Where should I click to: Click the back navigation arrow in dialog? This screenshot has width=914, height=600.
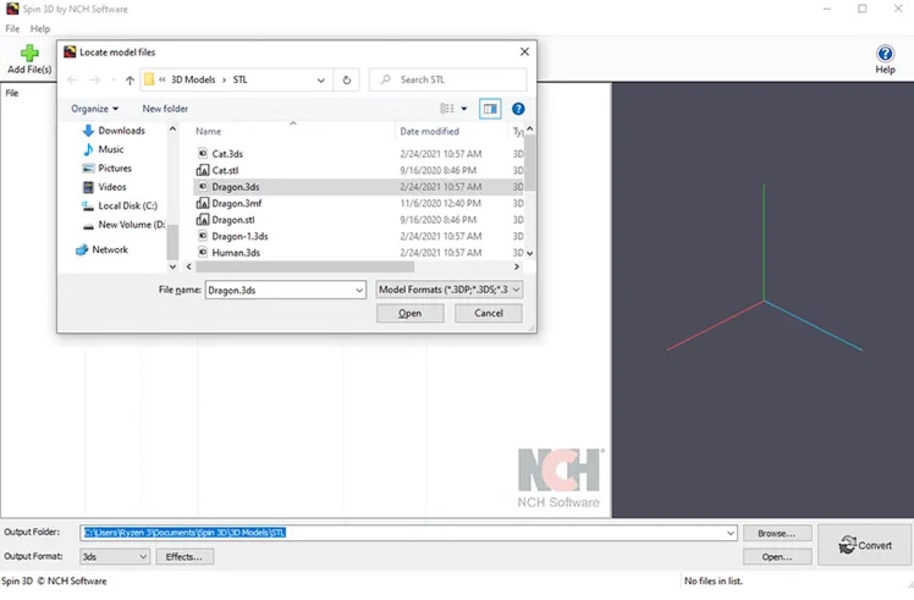pos(72,80)
